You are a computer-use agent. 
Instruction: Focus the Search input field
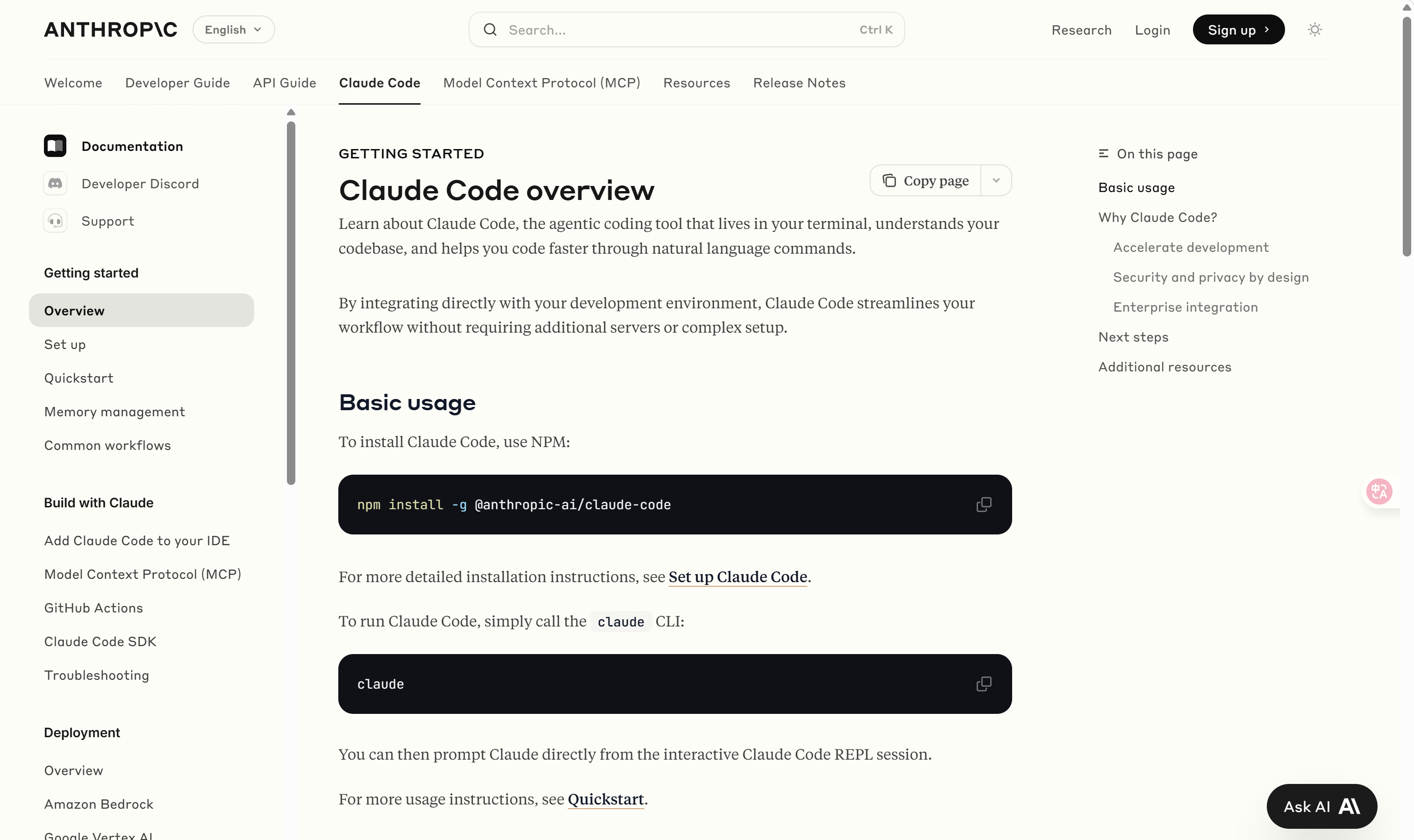686,29
